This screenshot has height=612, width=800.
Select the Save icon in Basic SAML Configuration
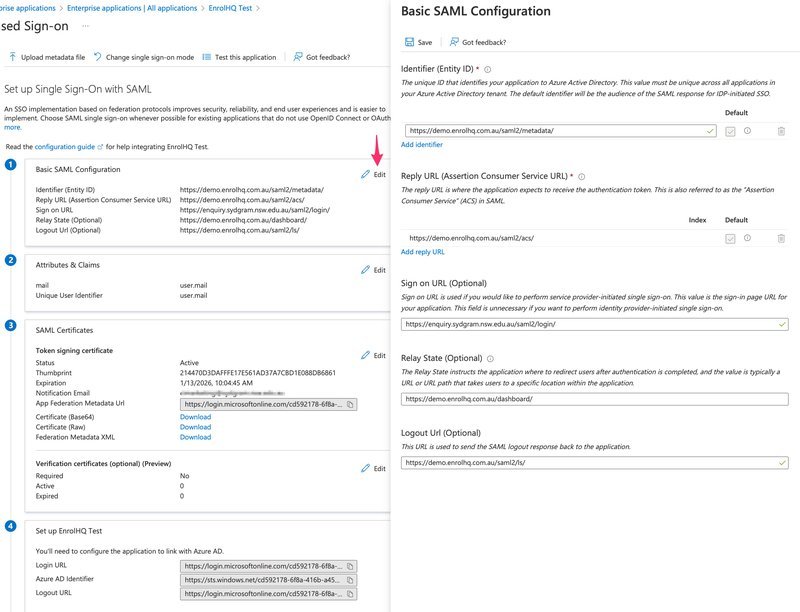coord(409,41)
